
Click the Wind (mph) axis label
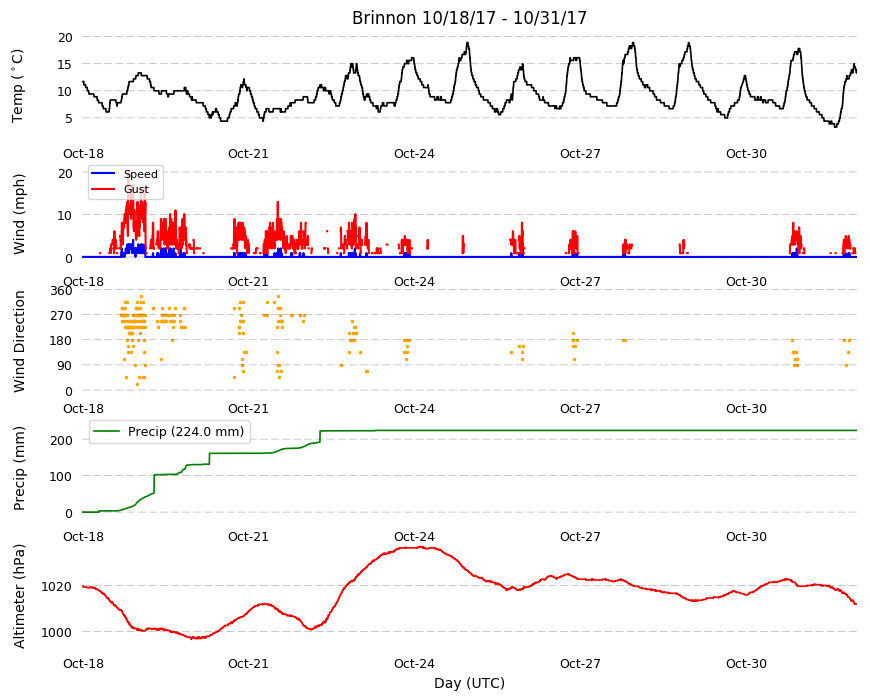19,214
